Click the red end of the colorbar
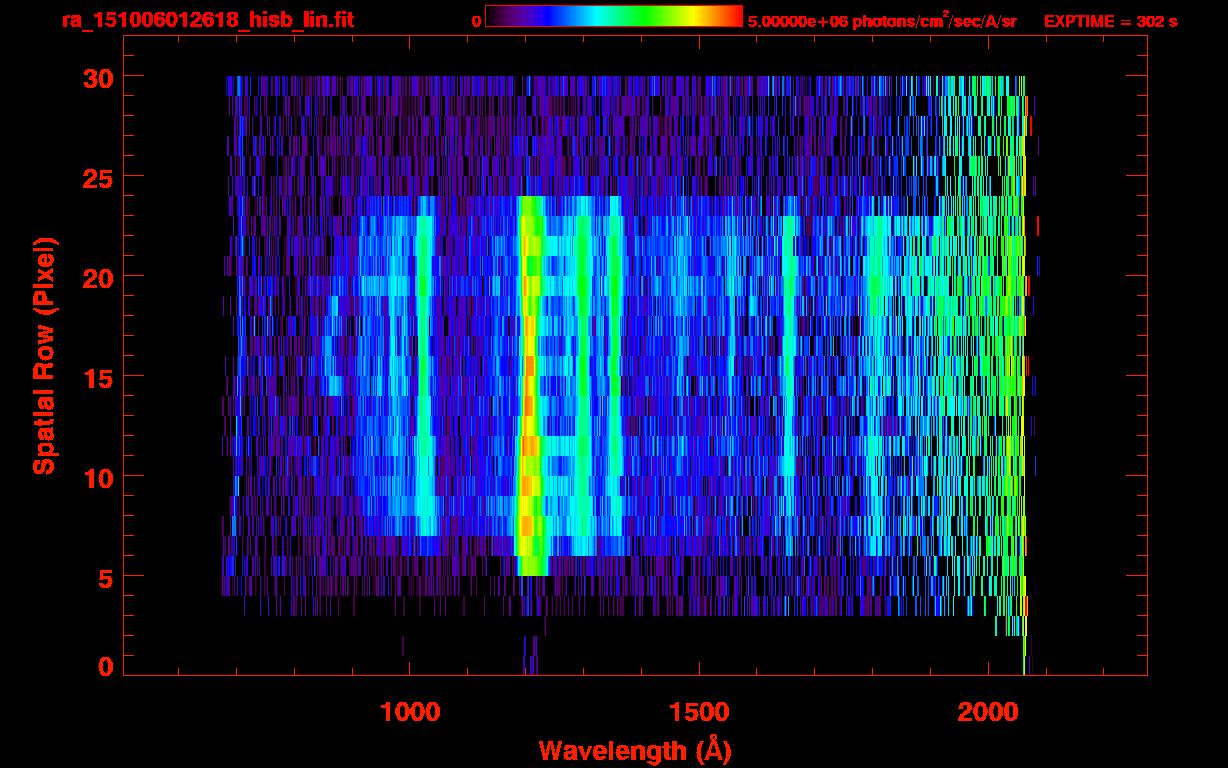 point(734,16)
